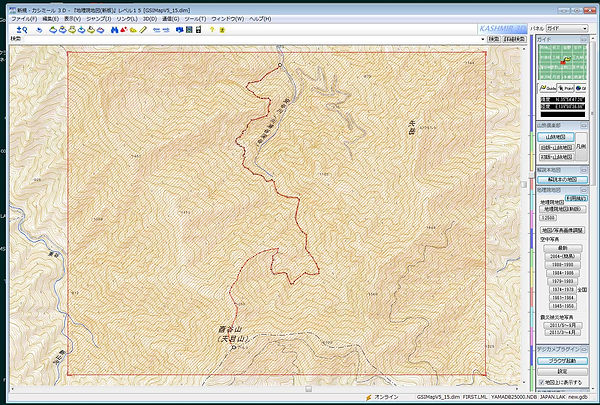Select the 1988-1990 aerial photo button
This screenshot has height=405, width=600.
click(x=562, y=265)
